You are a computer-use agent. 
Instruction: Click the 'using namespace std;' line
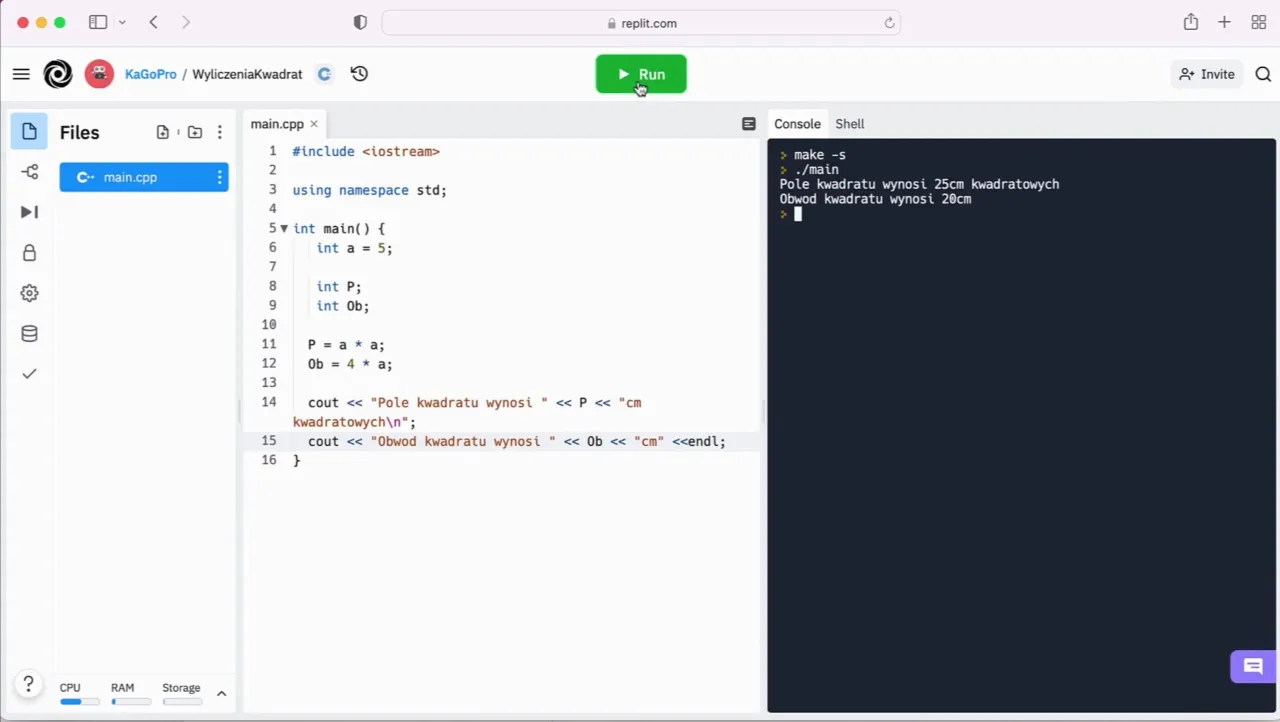pos(369,190)
